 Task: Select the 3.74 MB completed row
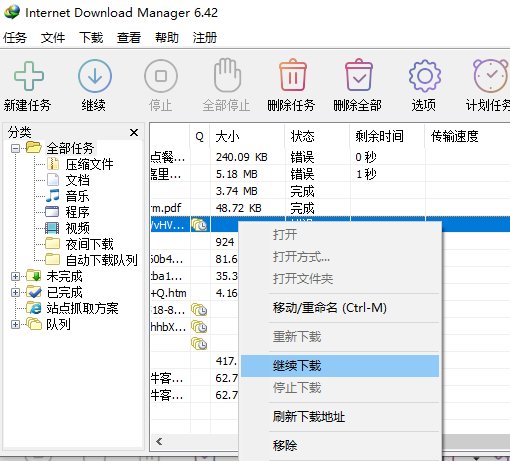click(330, 191)
